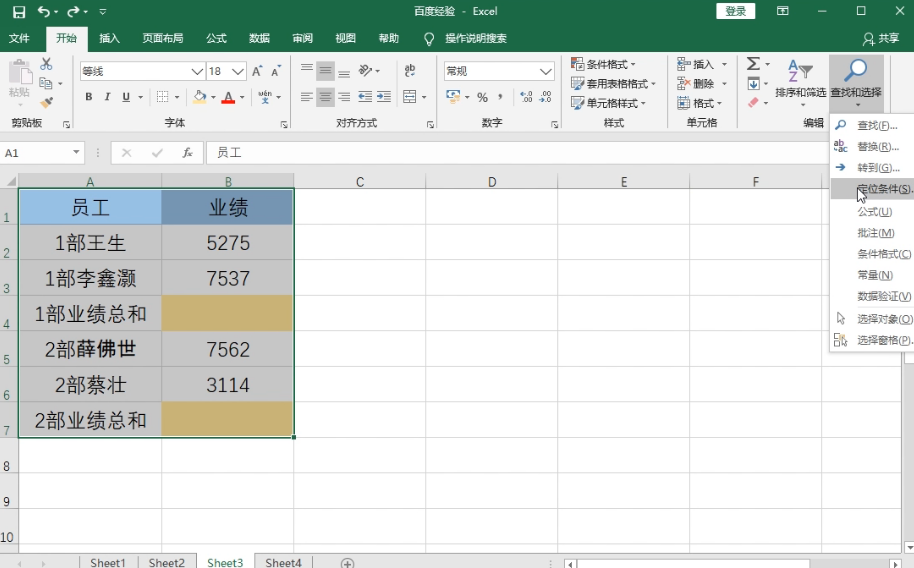
Task: Click the Name Box showing A1
Action: (x=42, y=153)
